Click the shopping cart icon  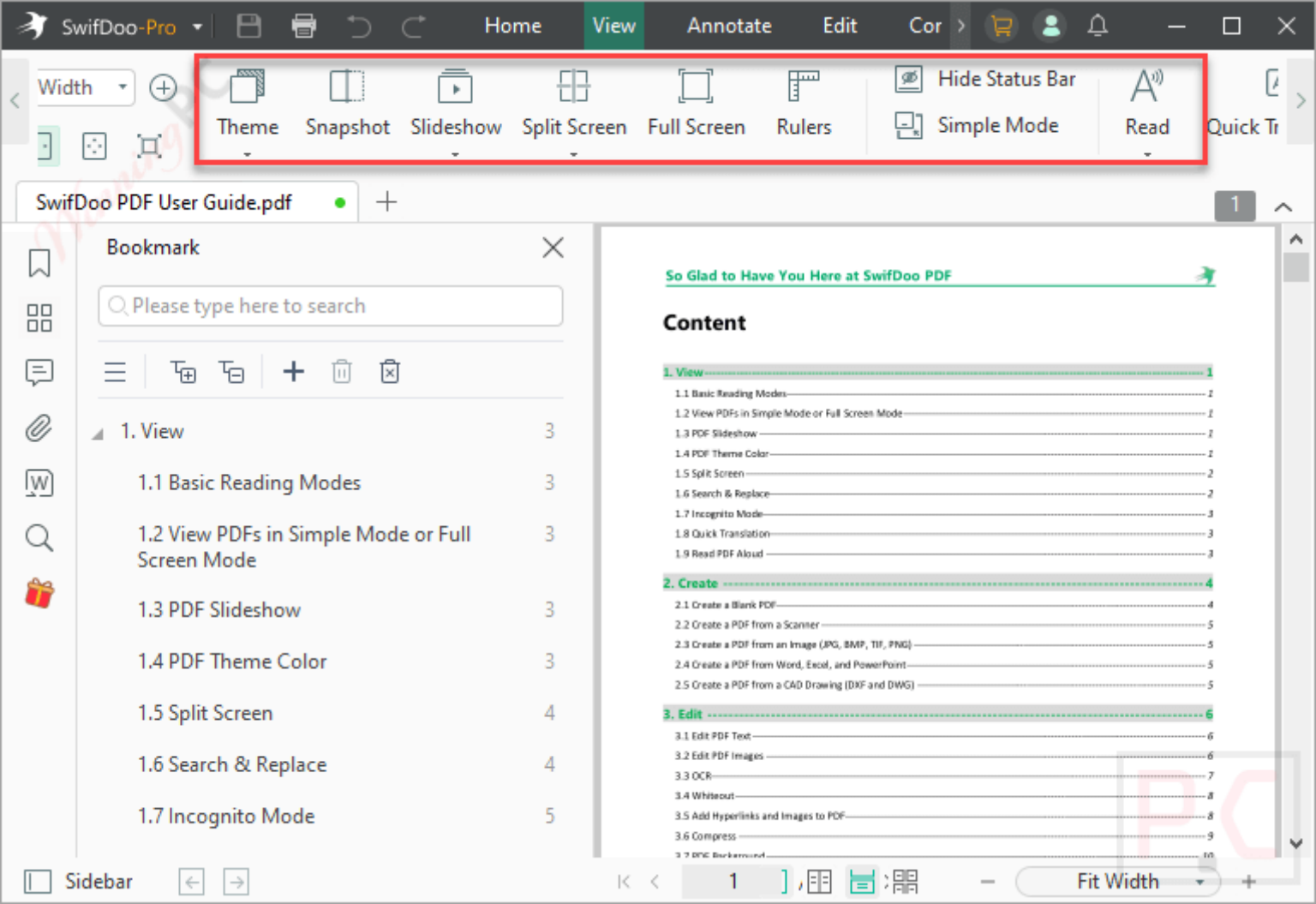pyautogui.click(x=1001, y=26)
